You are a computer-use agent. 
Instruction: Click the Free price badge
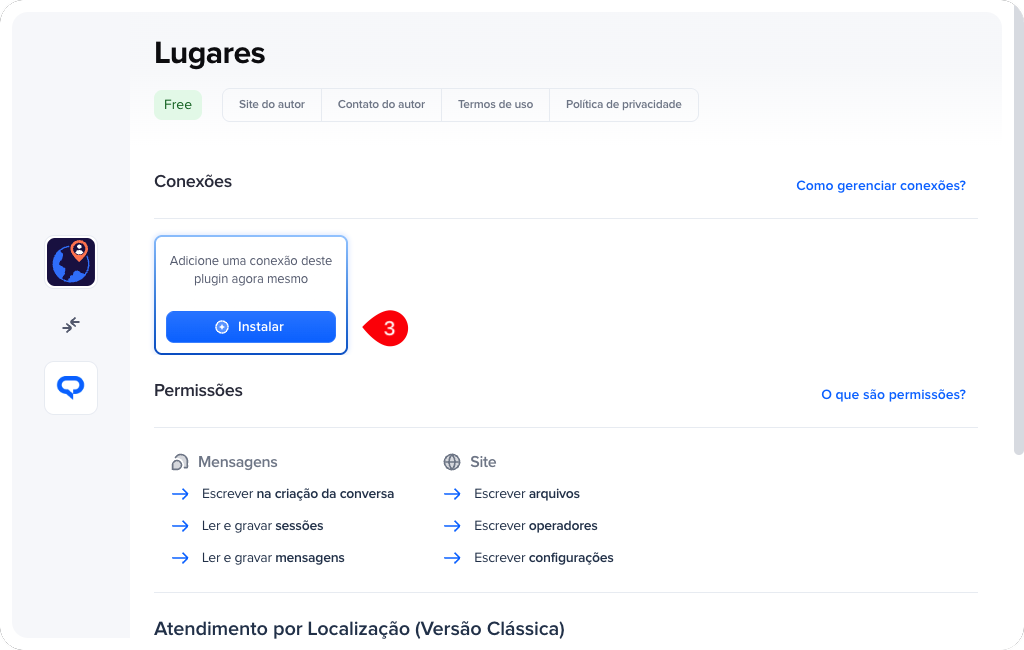coord(178,105)
